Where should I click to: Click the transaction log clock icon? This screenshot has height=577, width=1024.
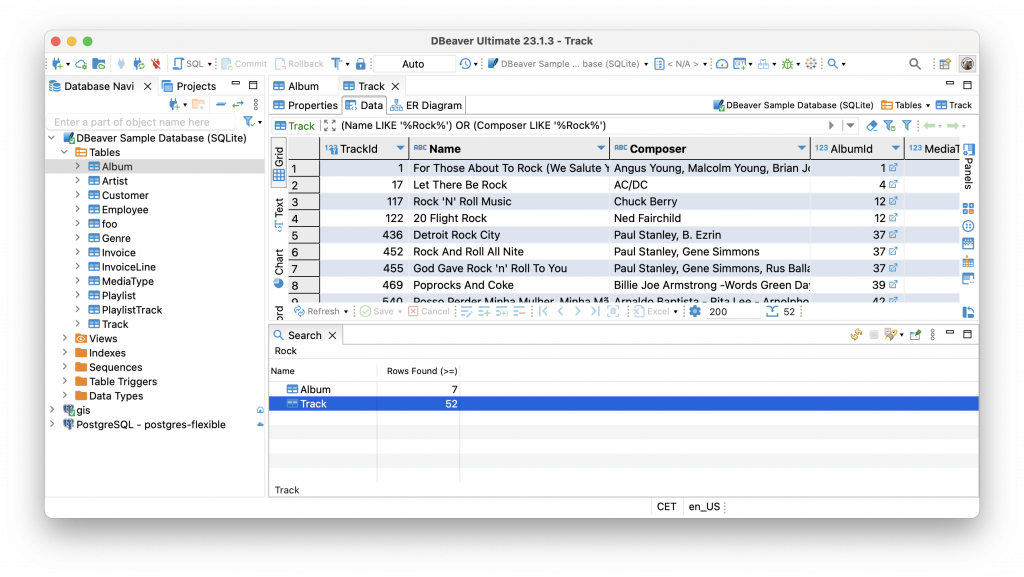(x=465, y=64)
